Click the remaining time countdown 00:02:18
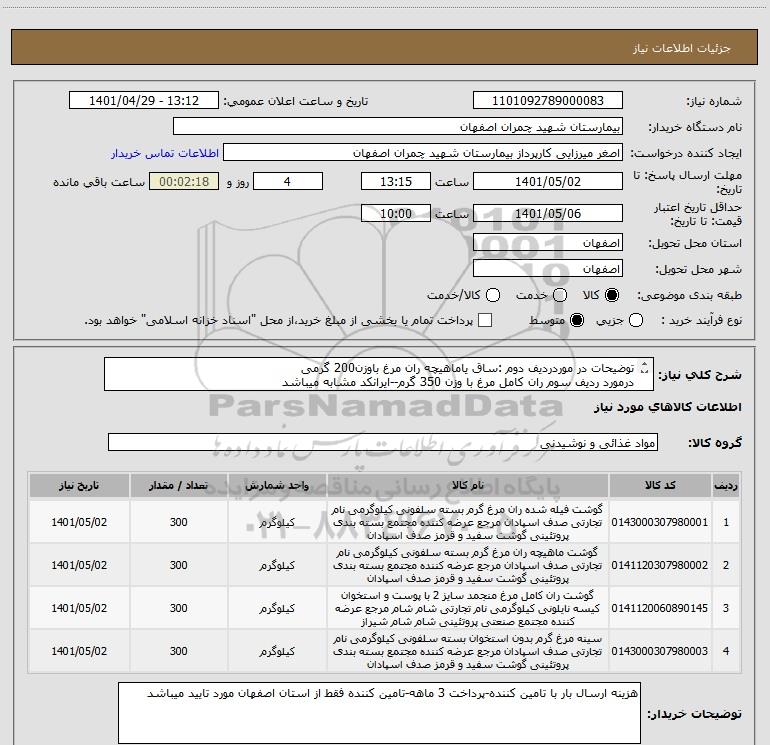Screen dimensions: 770x745 pyautogui.click(x=184, y=181)
